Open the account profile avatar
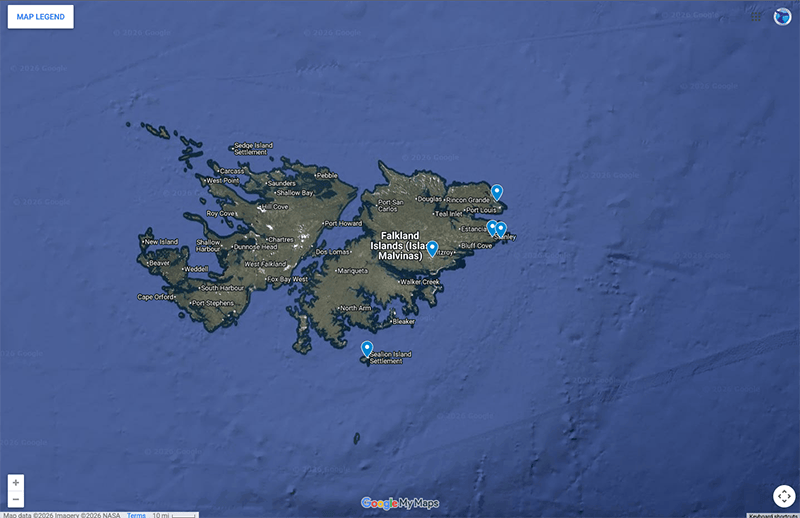Viewport: 800px width, 518px height. click(783, 16)
